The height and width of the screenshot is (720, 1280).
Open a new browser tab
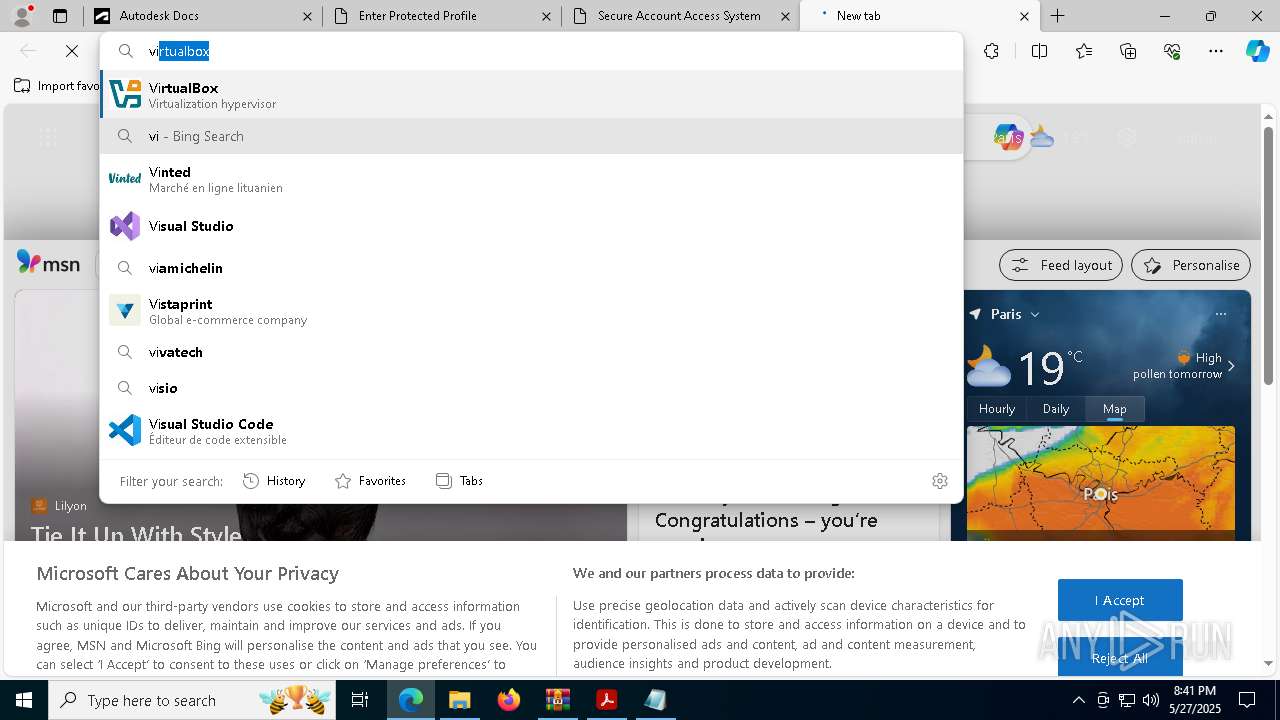click(1057, 16)
